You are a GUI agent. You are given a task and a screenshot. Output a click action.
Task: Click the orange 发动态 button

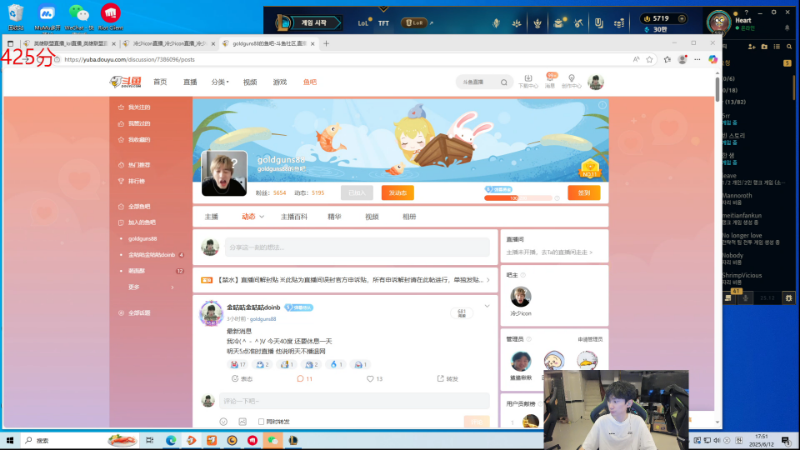397,193
